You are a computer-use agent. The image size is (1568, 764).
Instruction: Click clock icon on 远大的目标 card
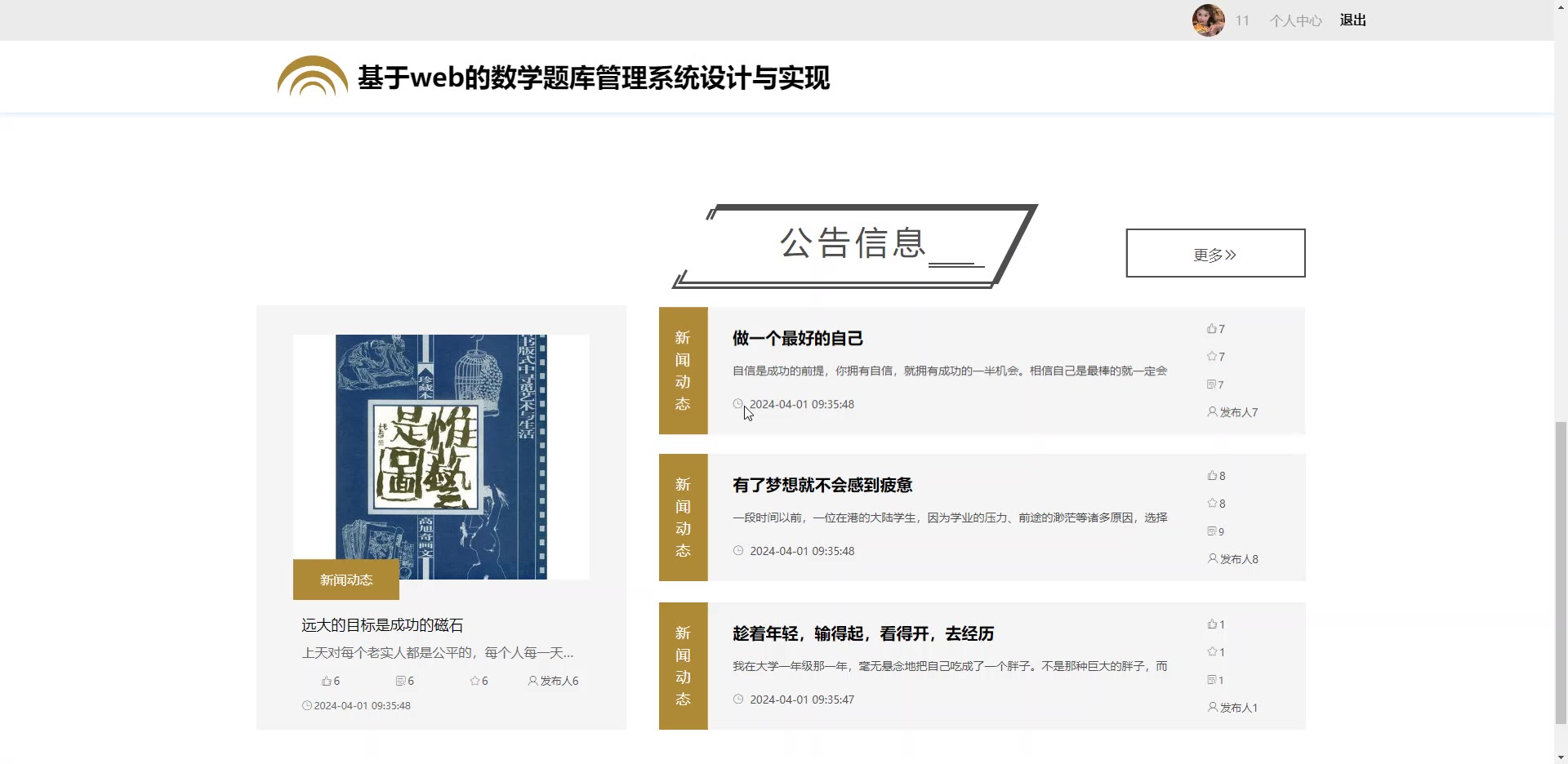[307, 706]
